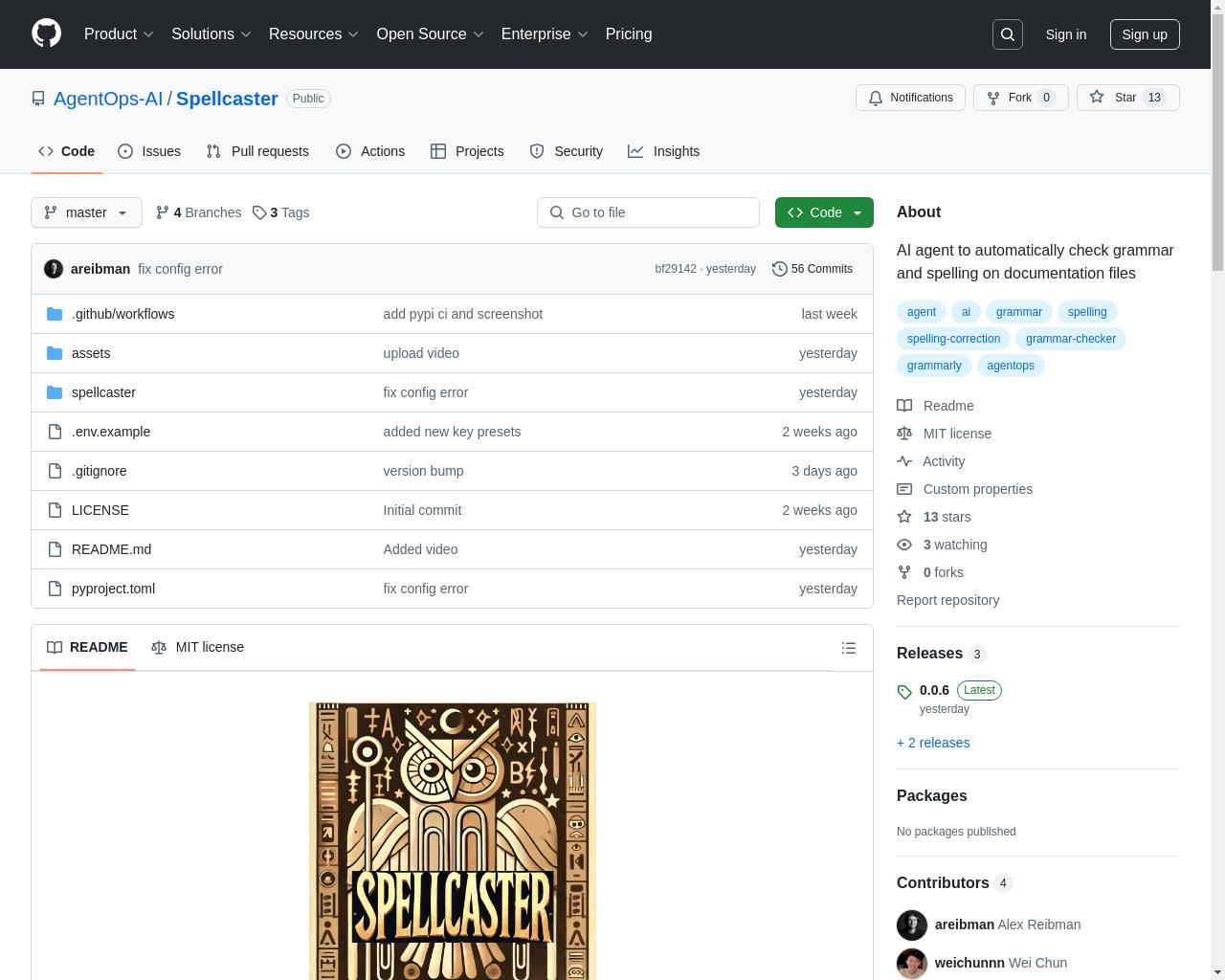Click the Spellcaster owl logo image
This screenshot has height=980, width=1225.
(453, 840)
